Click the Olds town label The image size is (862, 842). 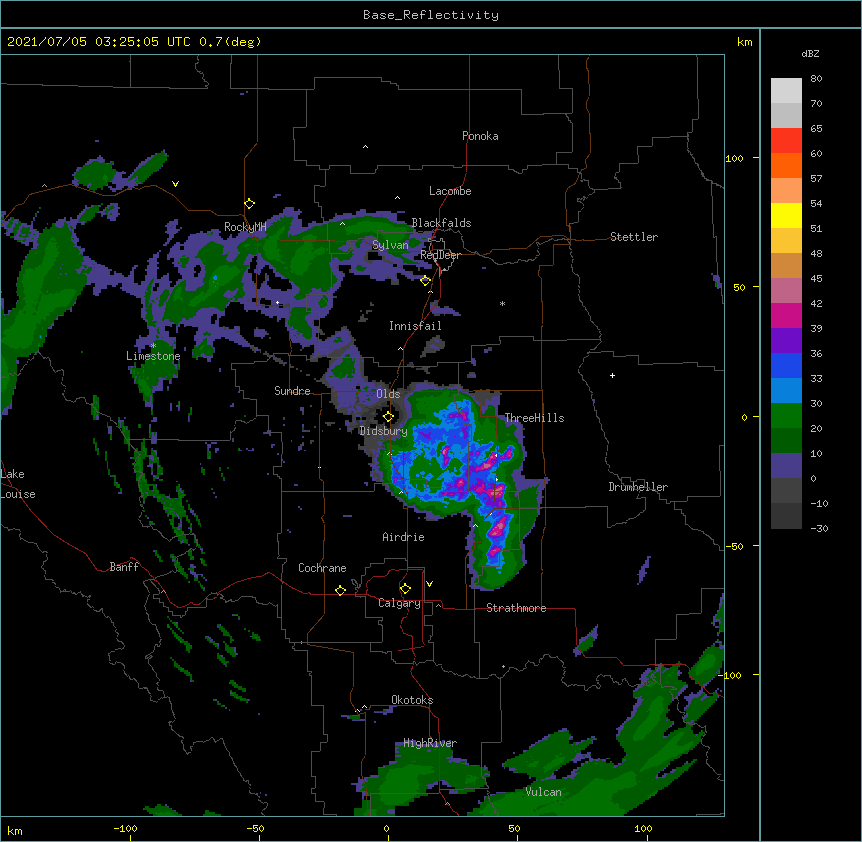click(388, 394)
